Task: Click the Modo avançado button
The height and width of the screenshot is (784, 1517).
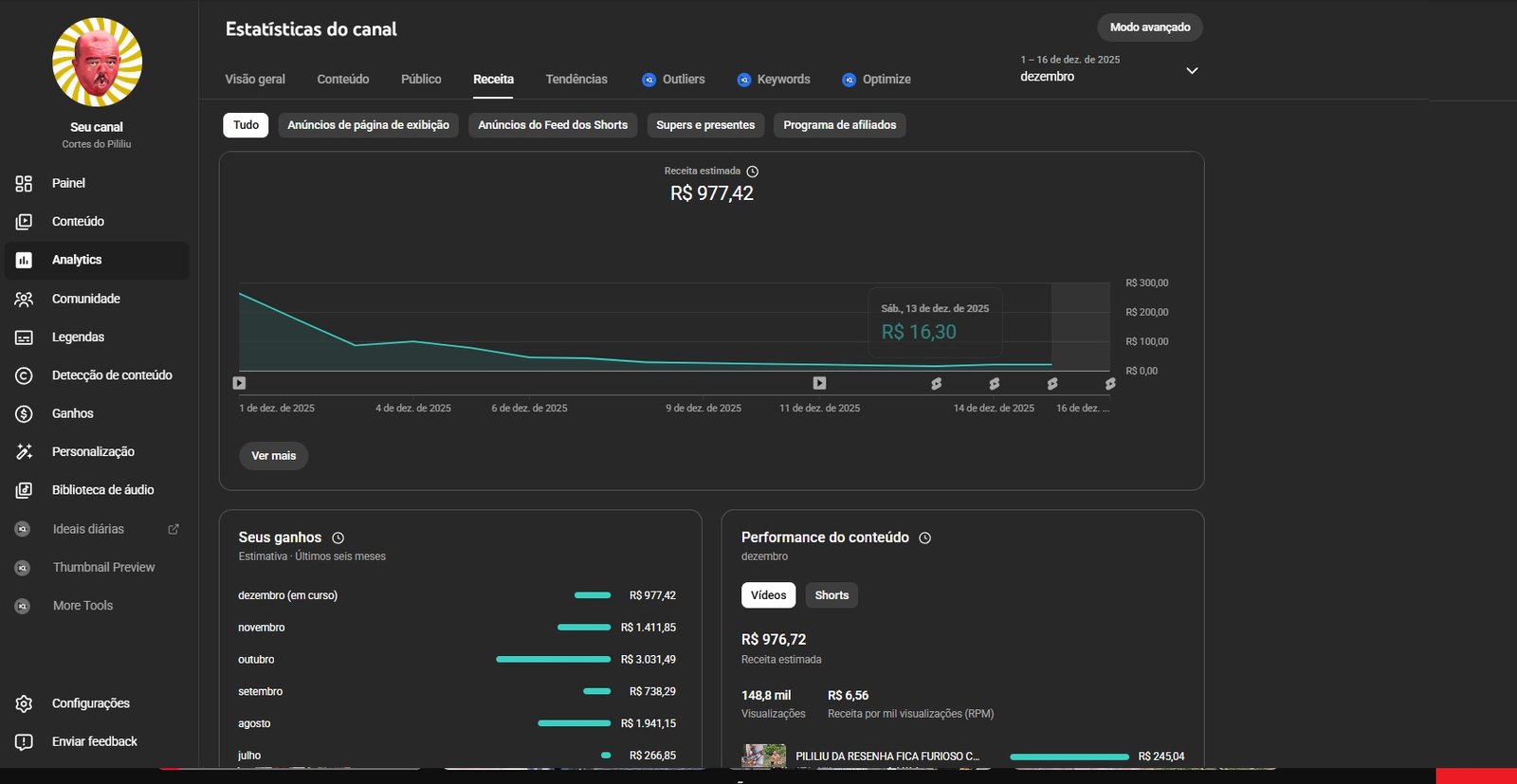Action: tap(1149, 27)
